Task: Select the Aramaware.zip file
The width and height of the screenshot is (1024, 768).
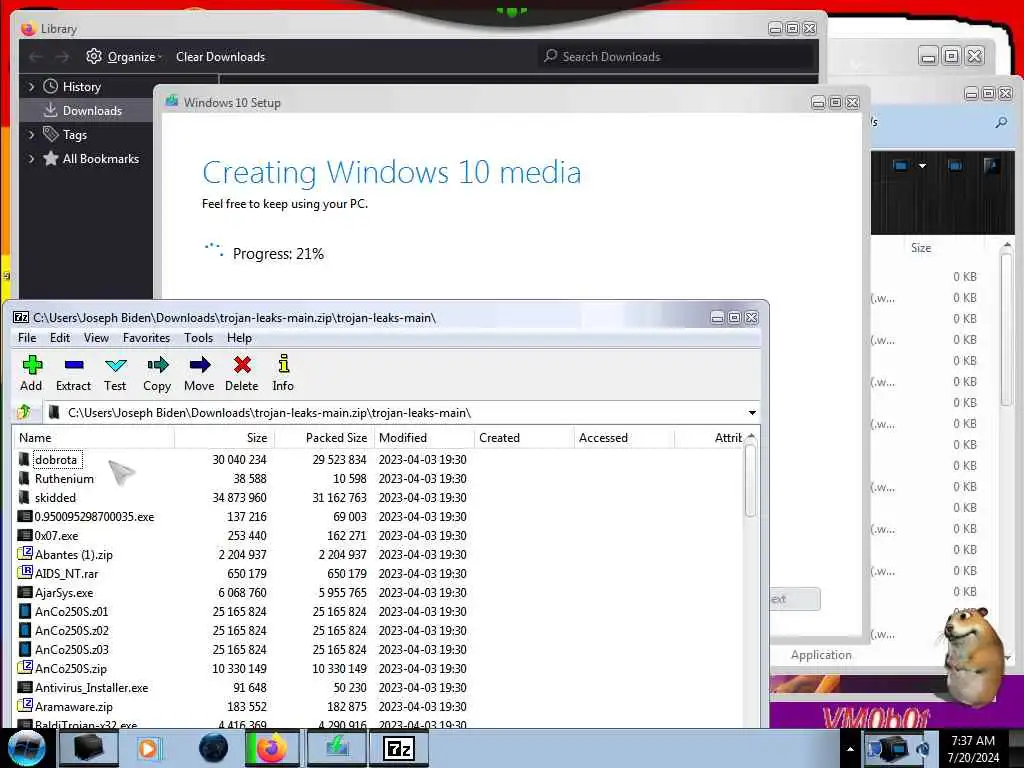Action: (x=74, y=706)
